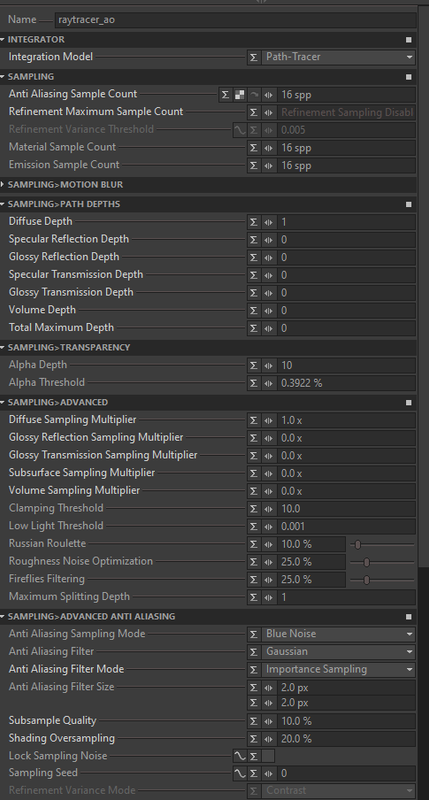This screenshot has height=800, width=429.
Task: Open the Integration Model Path-Tracer dropdown
Action: click(338, 57)
